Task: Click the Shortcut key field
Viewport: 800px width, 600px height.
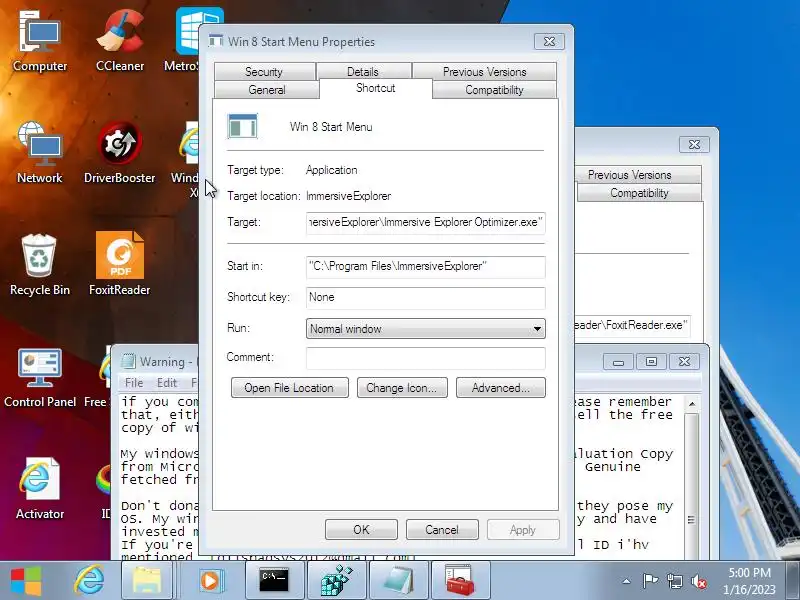Action: (x=426, y=298)
